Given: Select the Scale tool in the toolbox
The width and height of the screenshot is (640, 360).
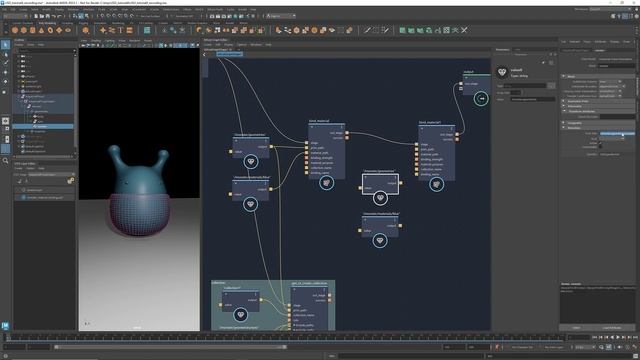Looking at the screenshot, I should coord(5,91).
